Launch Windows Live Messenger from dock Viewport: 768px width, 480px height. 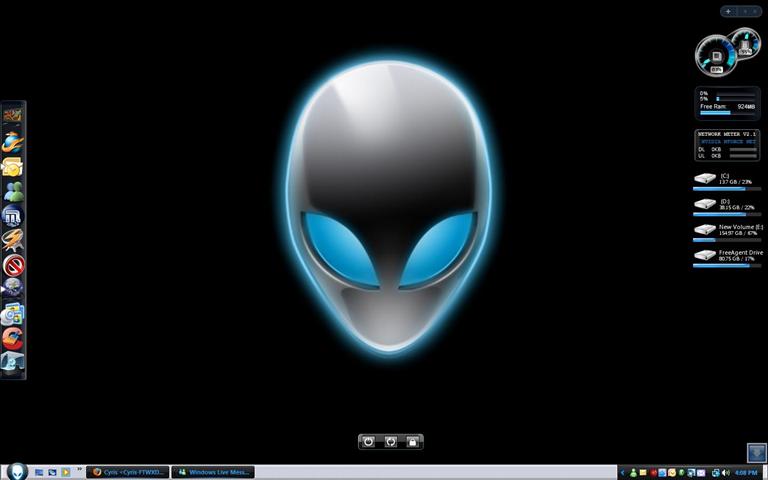click(13, 192)
